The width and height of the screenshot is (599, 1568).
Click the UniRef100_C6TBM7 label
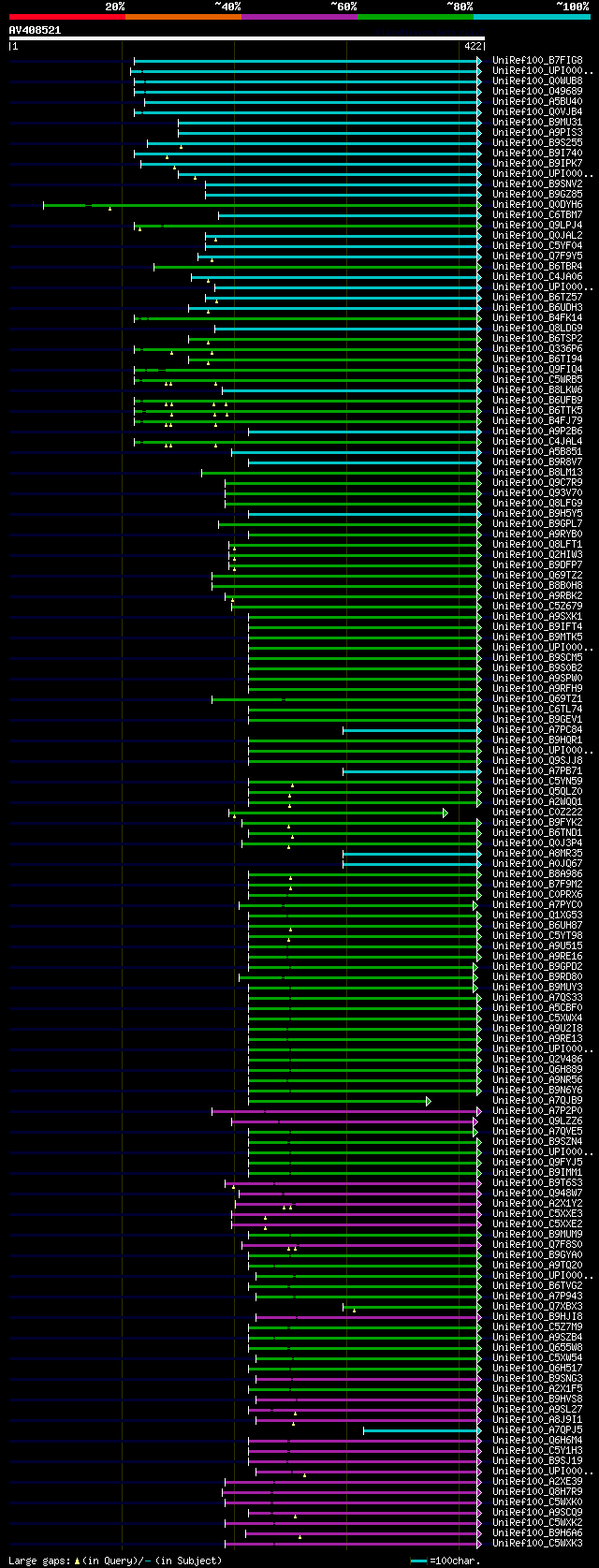tap(537, 215)
